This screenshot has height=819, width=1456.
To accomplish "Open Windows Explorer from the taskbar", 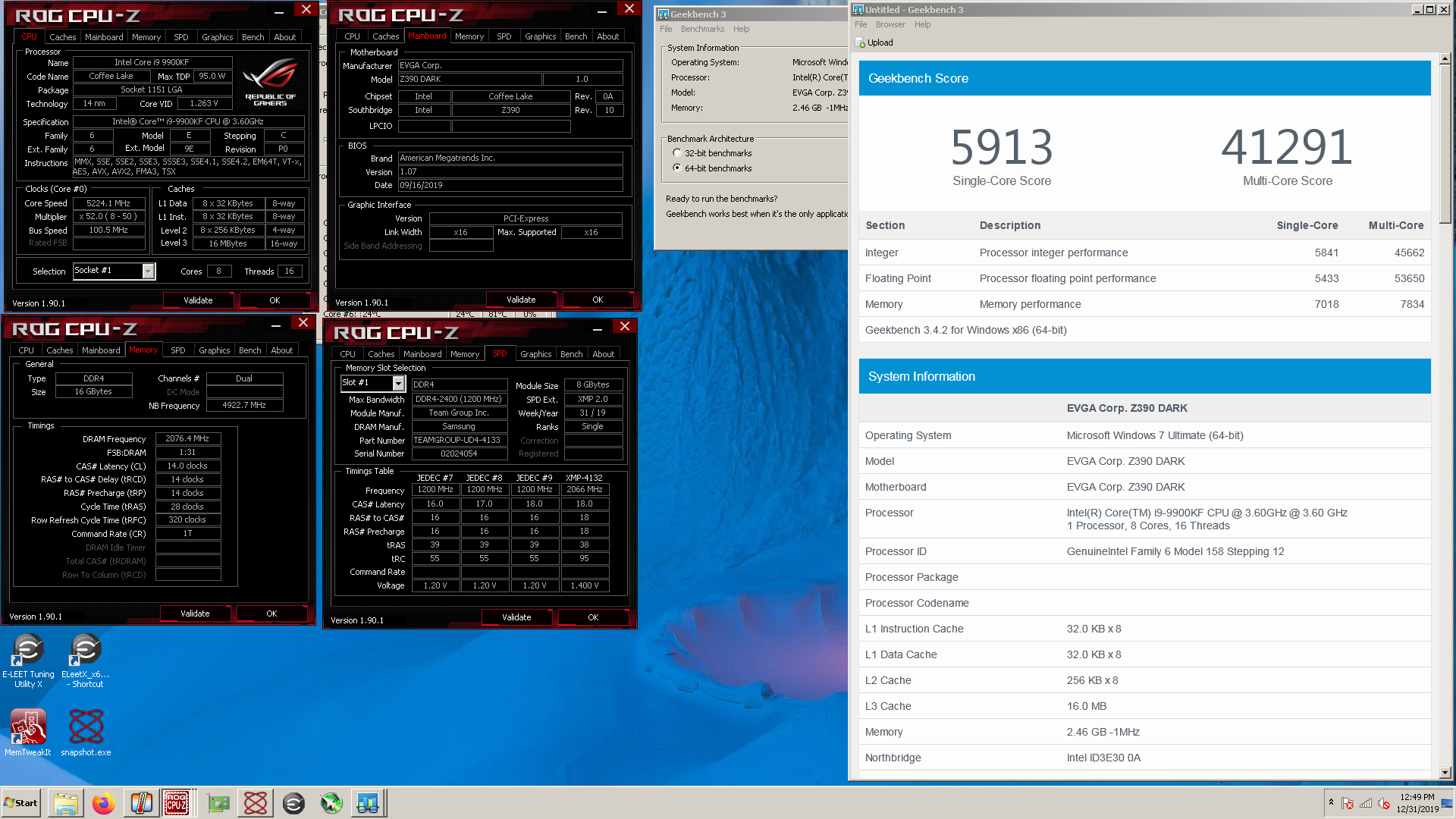I will pyautogui.click(x=66, y=803).
